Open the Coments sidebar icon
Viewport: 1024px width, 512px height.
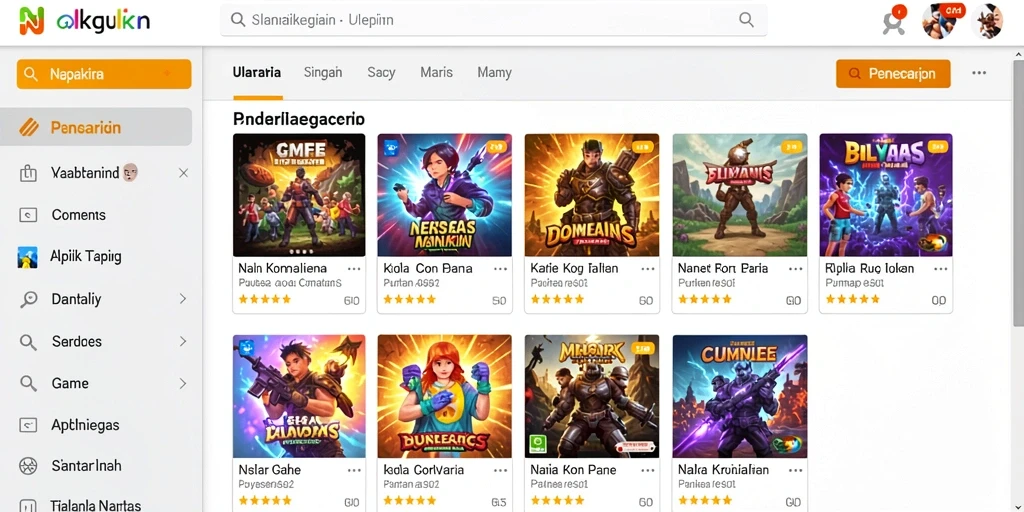(x=28, y=215)
